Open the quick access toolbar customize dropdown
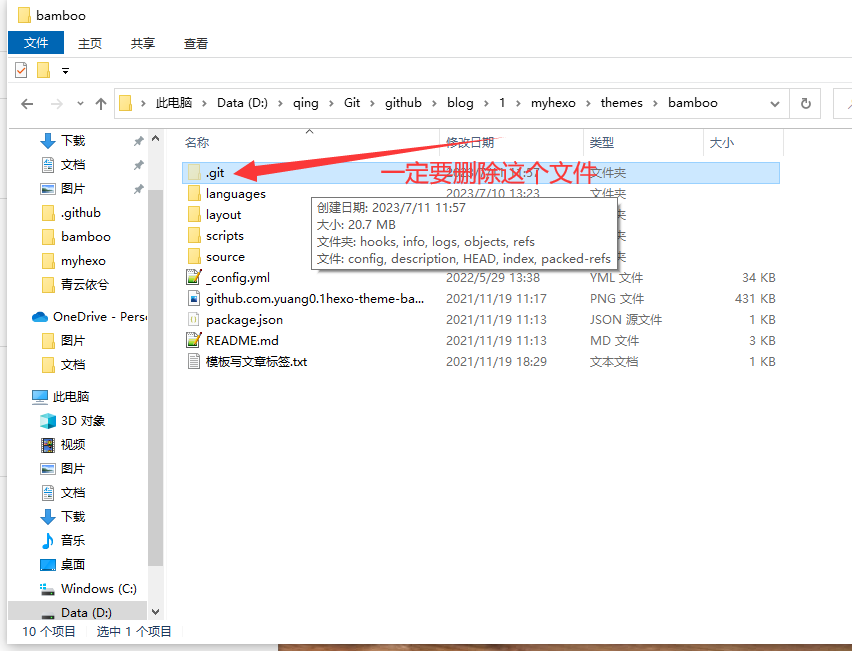 [x=65, y=71]
